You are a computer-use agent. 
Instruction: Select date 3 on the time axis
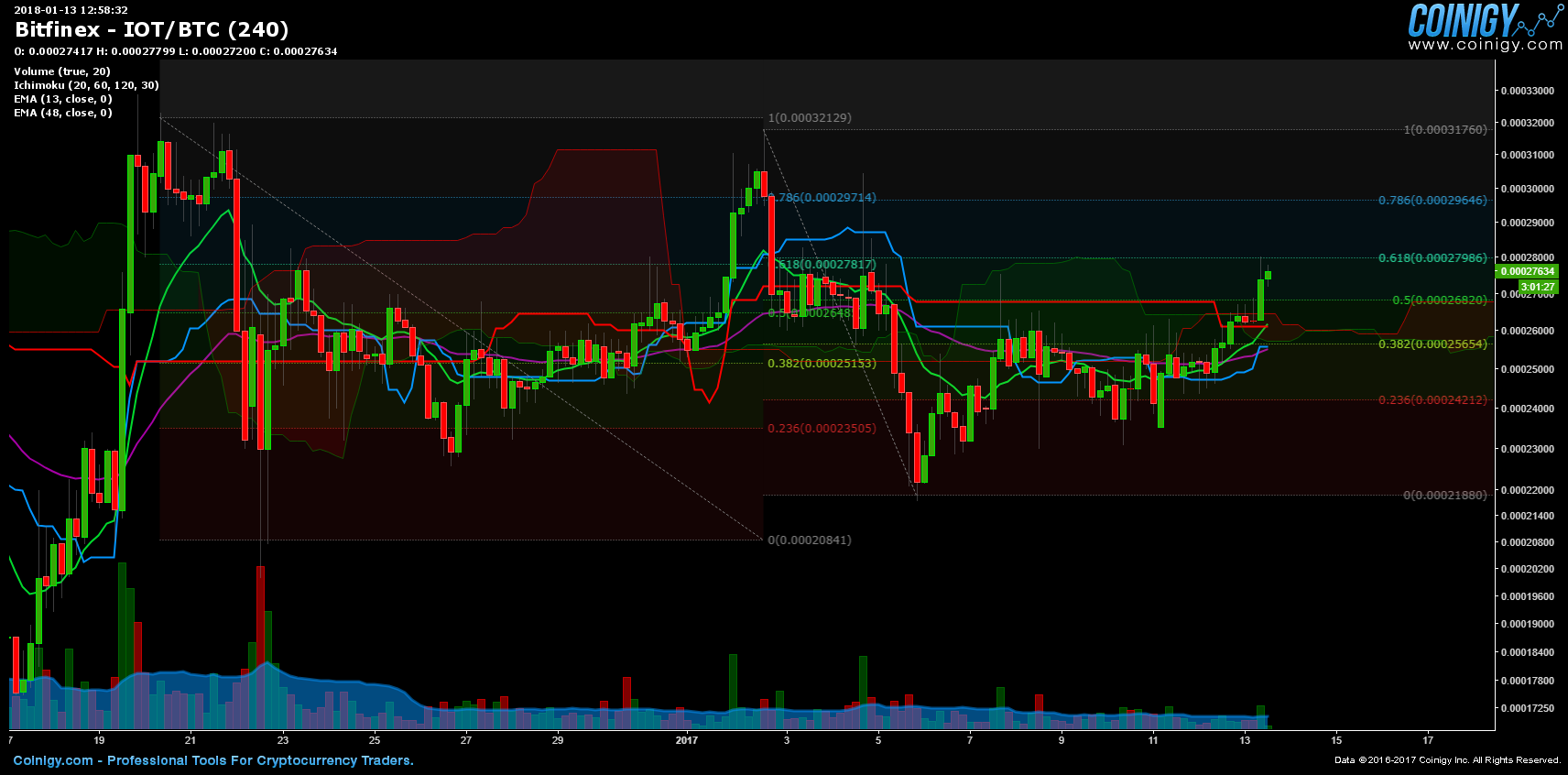point(787,740)
